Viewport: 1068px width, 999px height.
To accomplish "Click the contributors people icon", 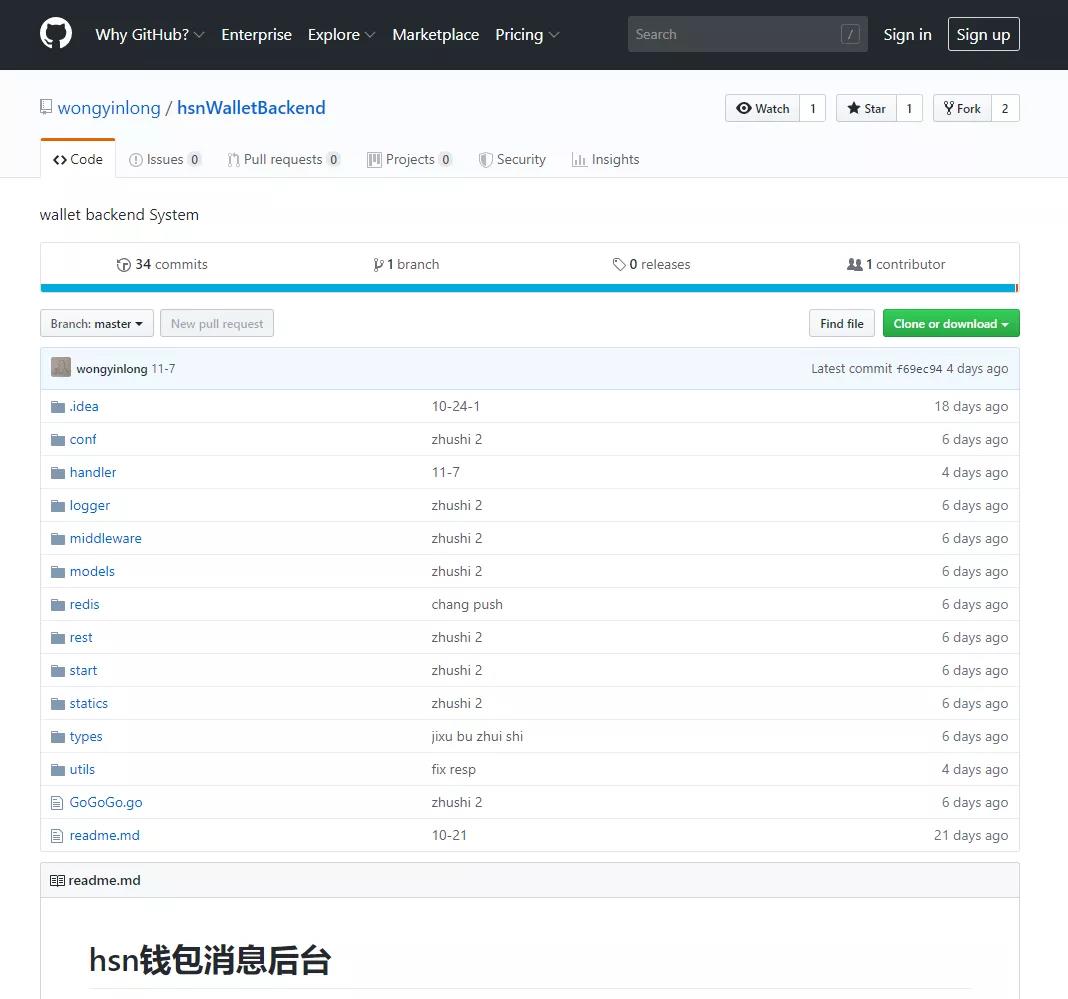I will coord(854,264).
